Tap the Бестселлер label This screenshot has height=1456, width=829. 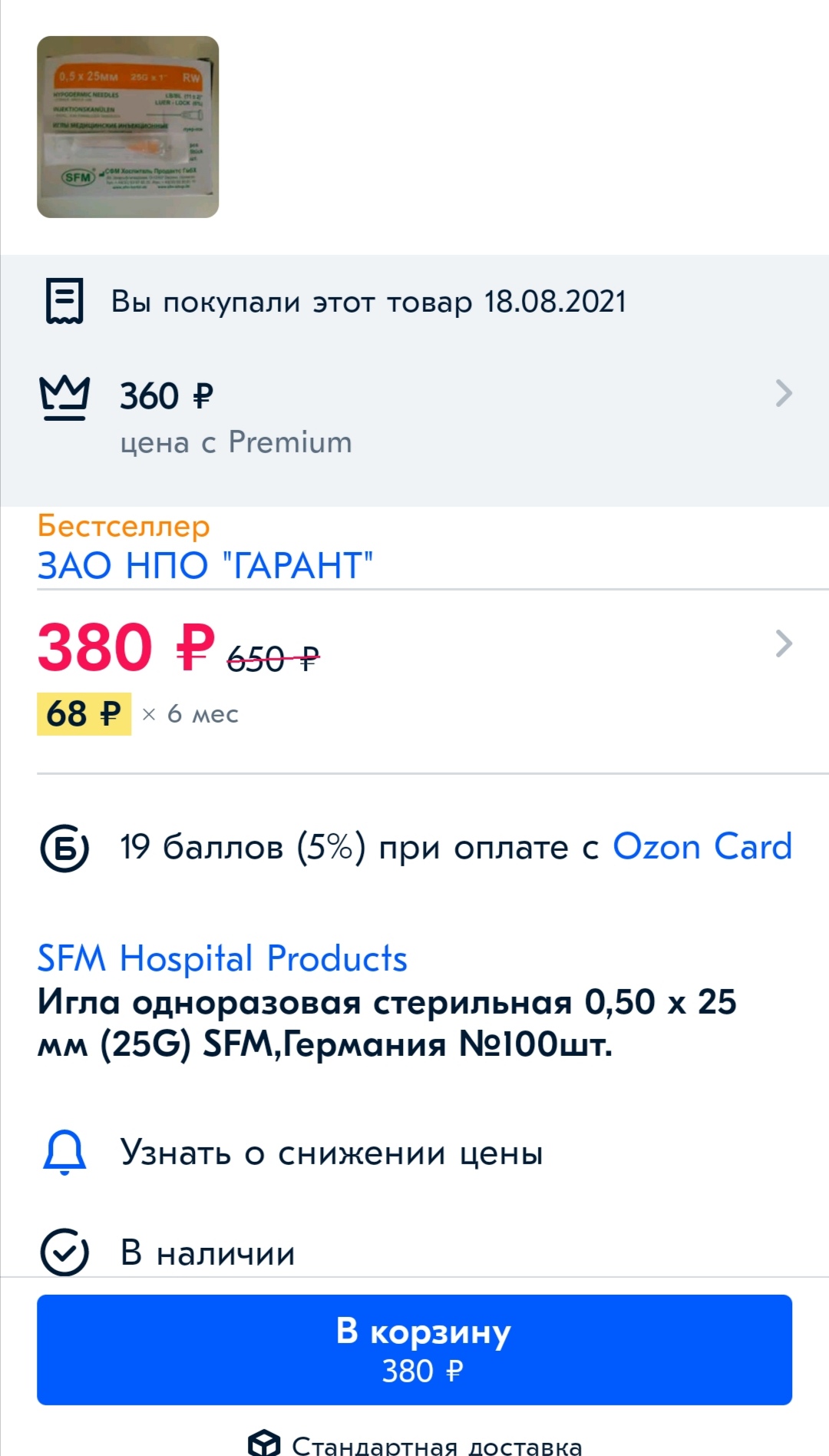(123, 526)
